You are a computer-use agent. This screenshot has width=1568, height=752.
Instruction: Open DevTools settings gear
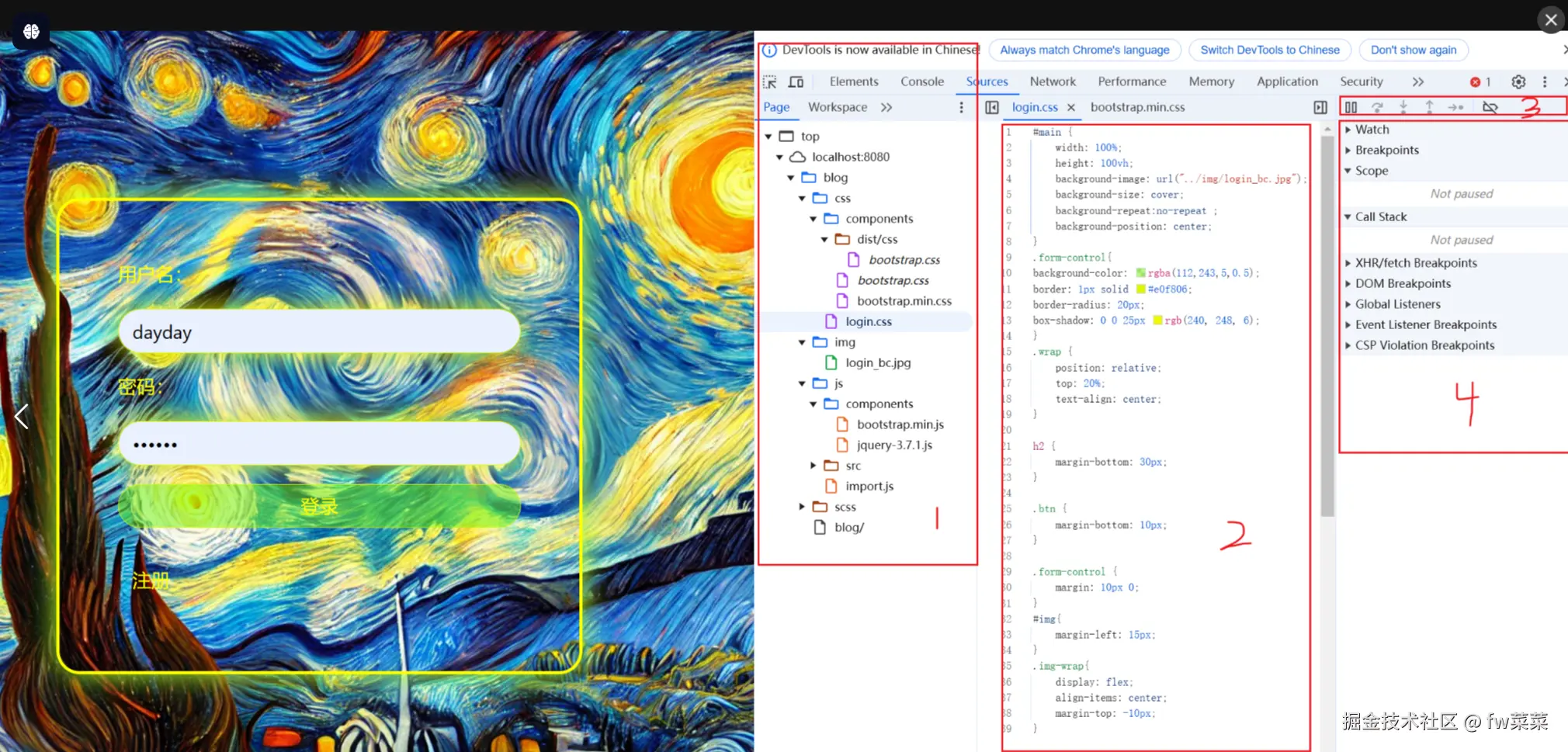(1518, 81)
